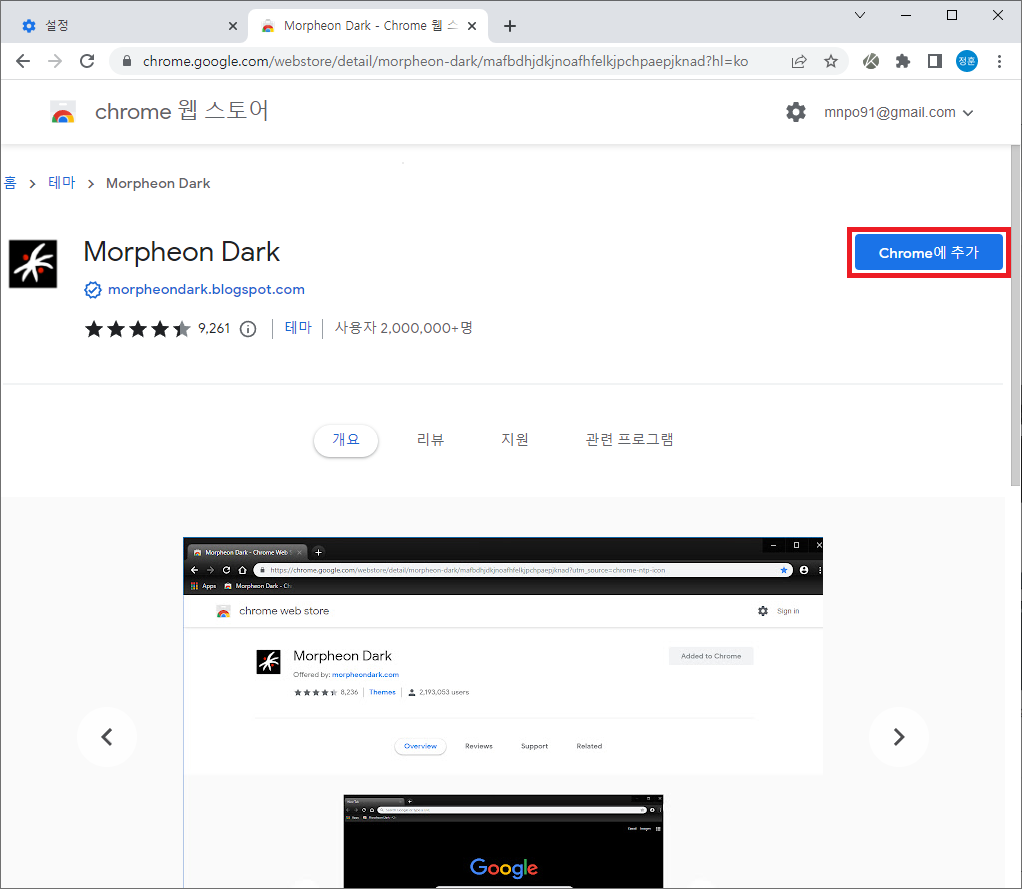Select the 관련 프로그램 tab
This screenshot has height=889, width=1022.
(x=629, y=440)
